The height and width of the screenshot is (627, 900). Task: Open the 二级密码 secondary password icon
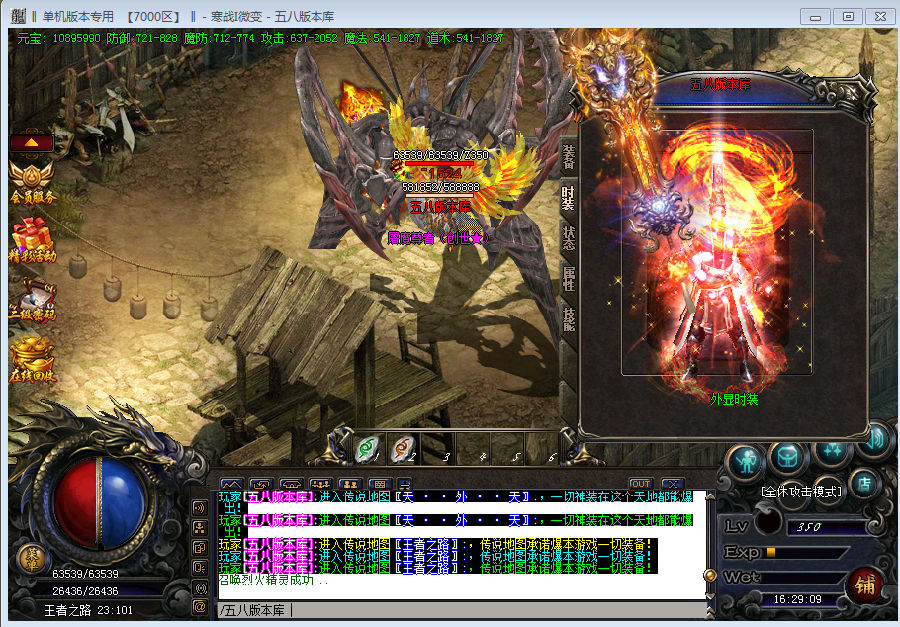[x=32, y=300]
